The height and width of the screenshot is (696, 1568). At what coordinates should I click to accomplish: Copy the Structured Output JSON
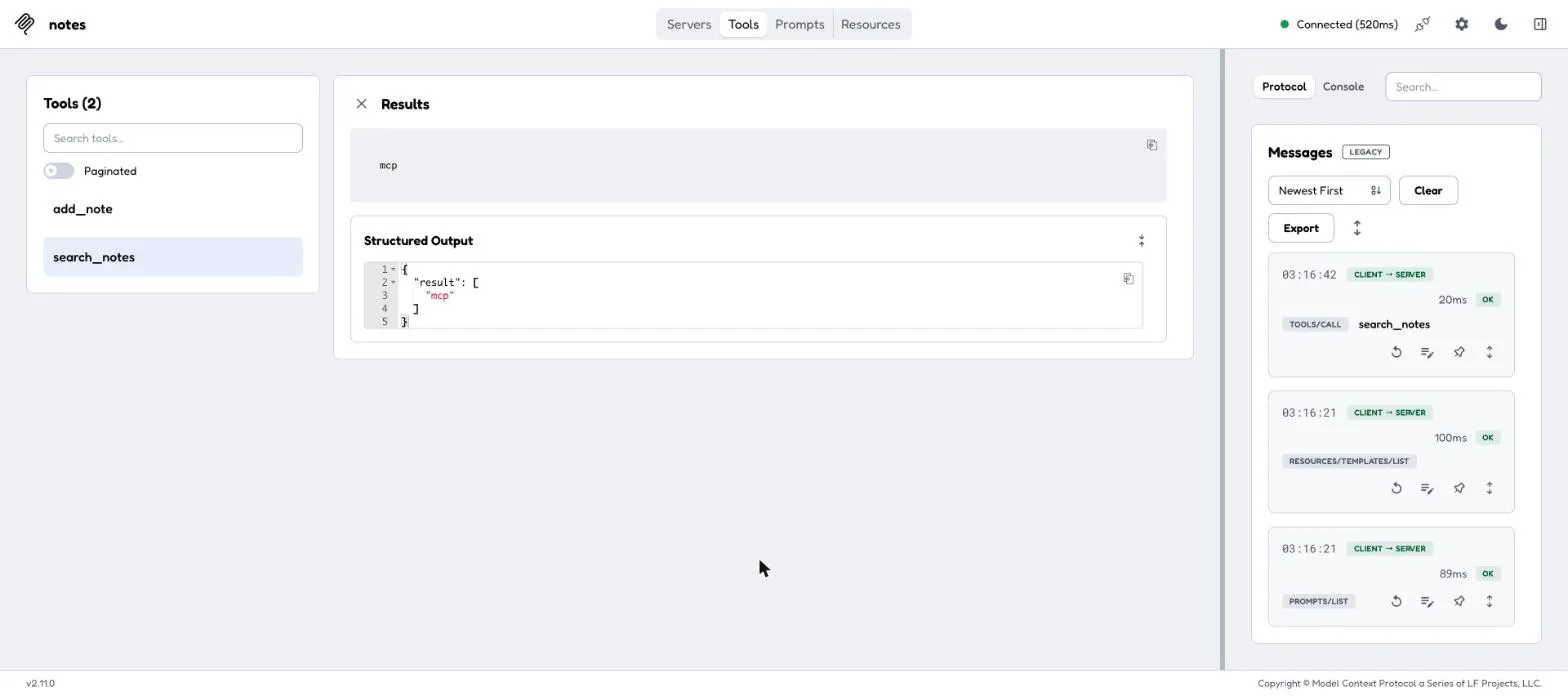(1128, 279)
